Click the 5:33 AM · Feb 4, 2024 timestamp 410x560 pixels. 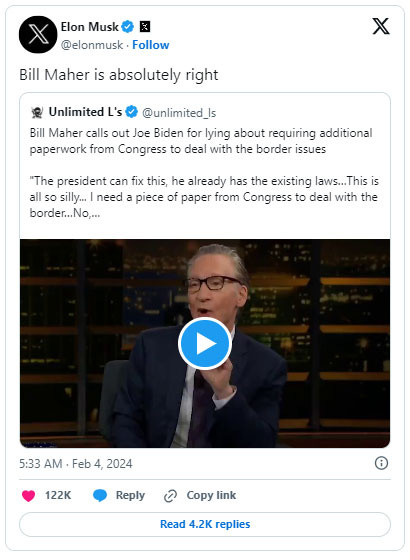click(76, 464)
